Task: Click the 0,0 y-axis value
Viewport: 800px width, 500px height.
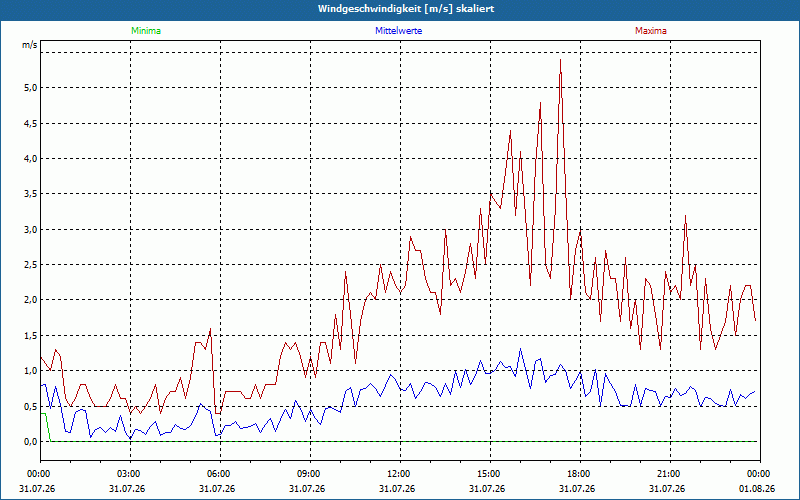Action: 31,442
